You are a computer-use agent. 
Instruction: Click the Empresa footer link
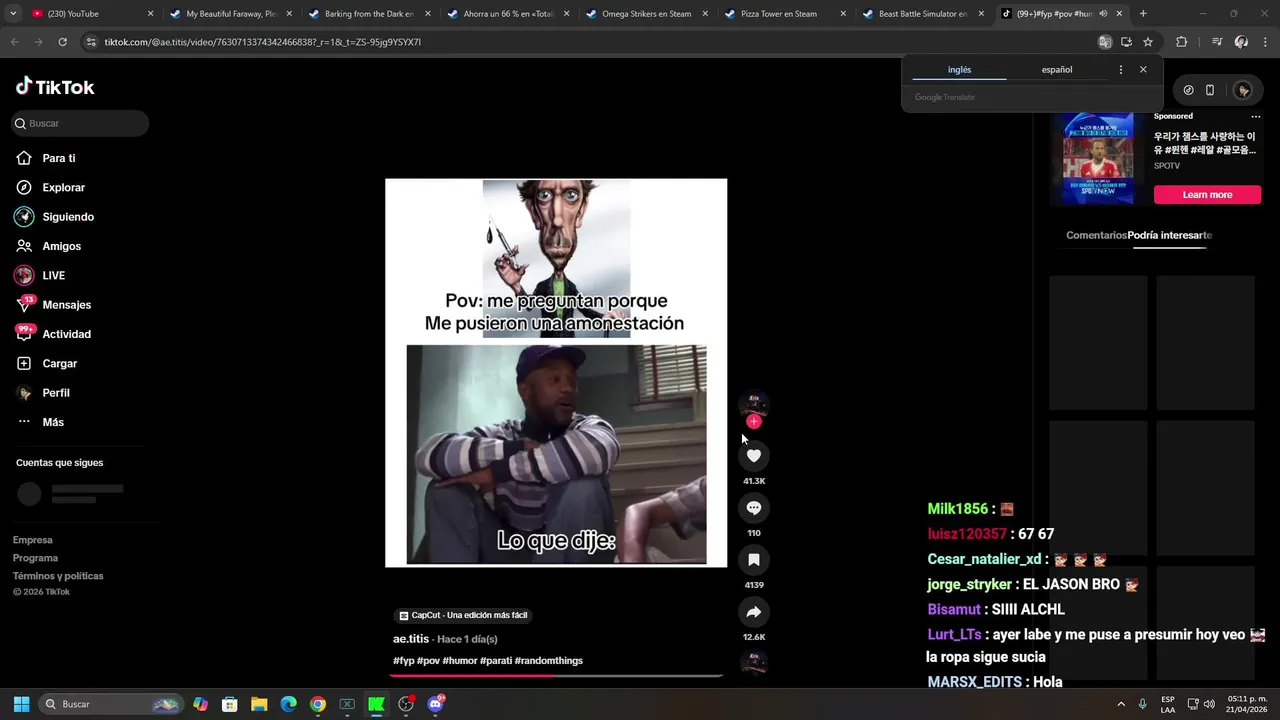tap(32, 540)
